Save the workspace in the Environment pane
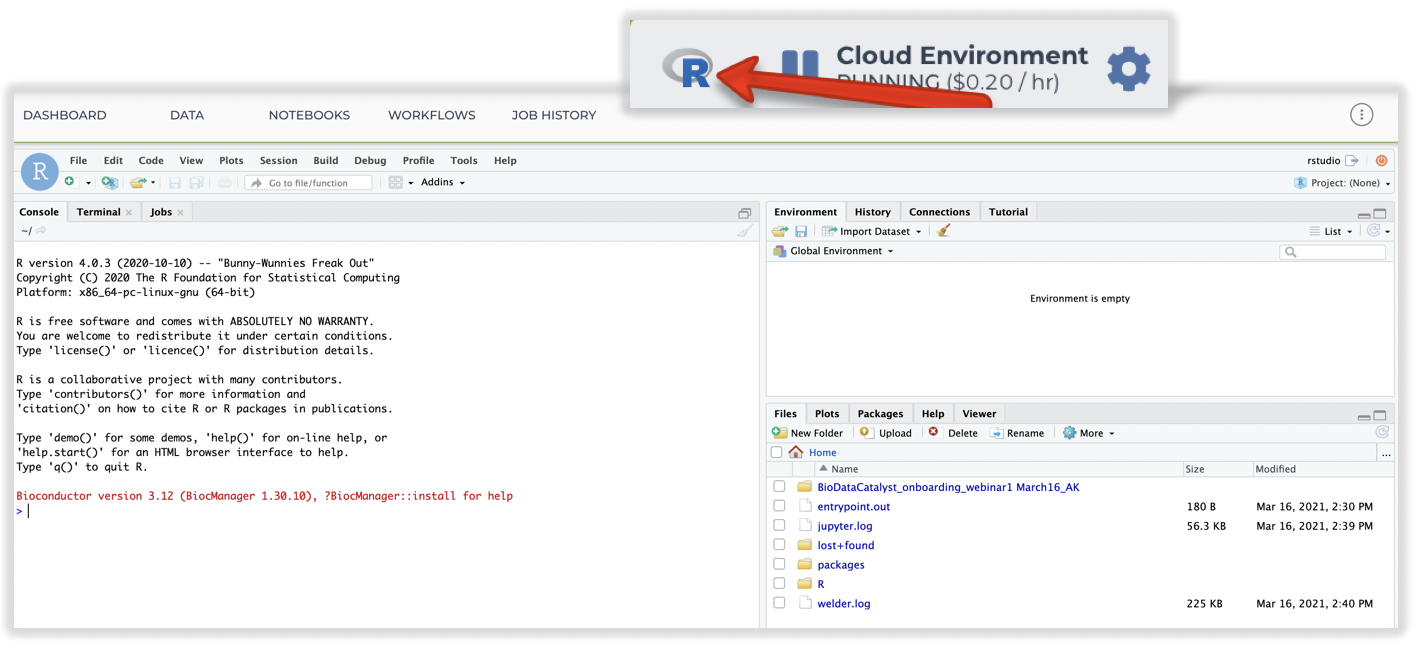The width and height of the screenshot is (1424, 664). tap(801, 231)
